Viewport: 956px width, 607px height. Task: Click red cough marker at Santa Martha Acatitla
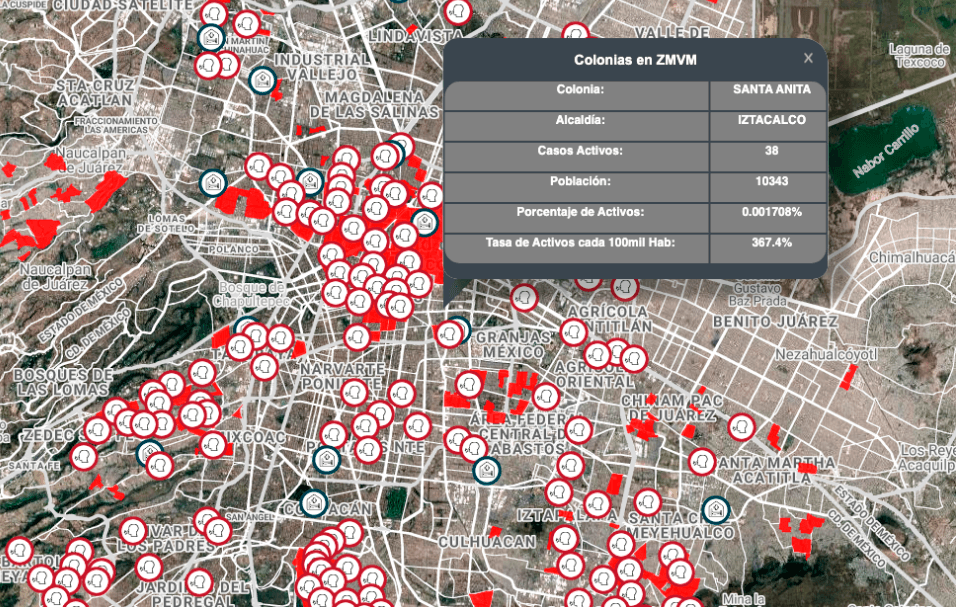click(703, 461)
